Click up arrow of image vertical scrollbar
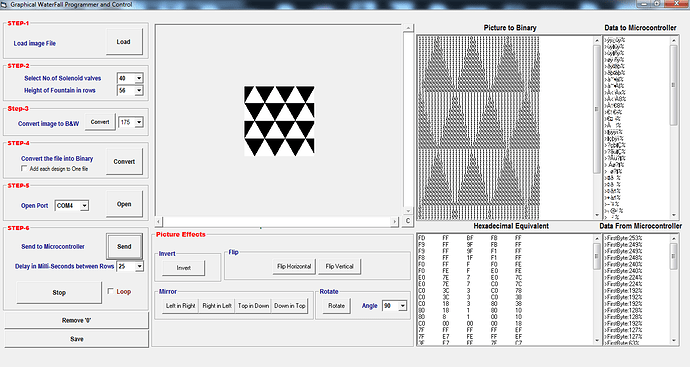This screenshot has height=367, width=690. [x=408, y=28]
